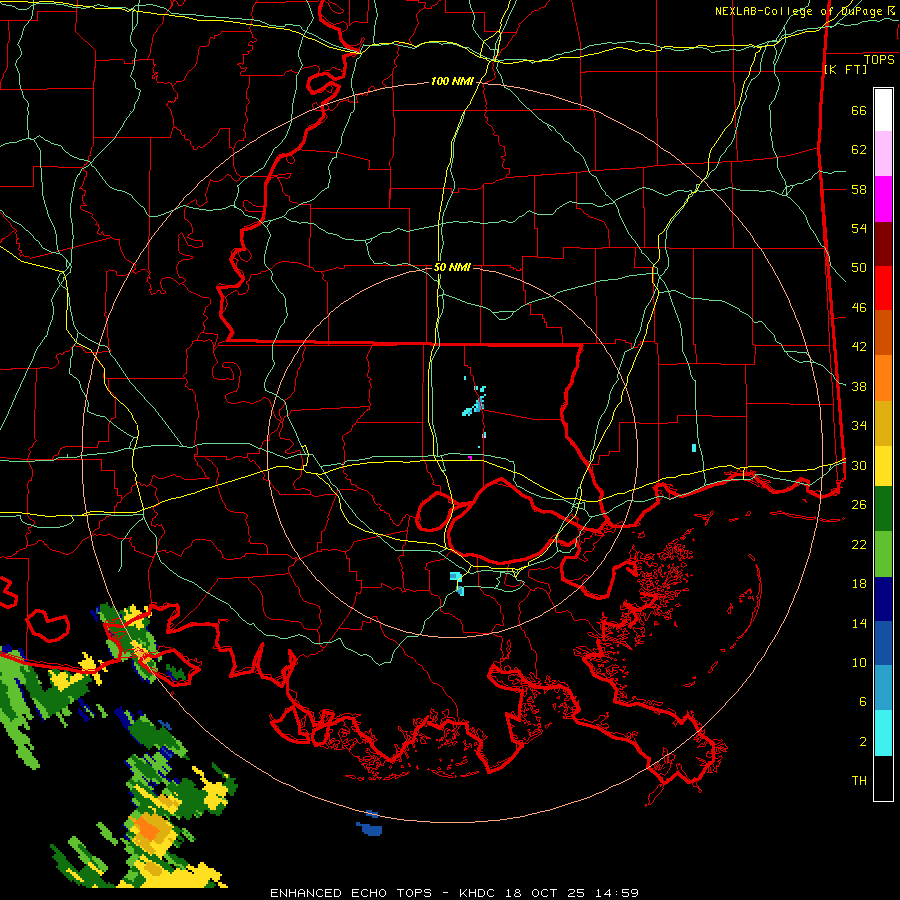
Task: Click the maroon legend swatch
Action: coord(883,245)
